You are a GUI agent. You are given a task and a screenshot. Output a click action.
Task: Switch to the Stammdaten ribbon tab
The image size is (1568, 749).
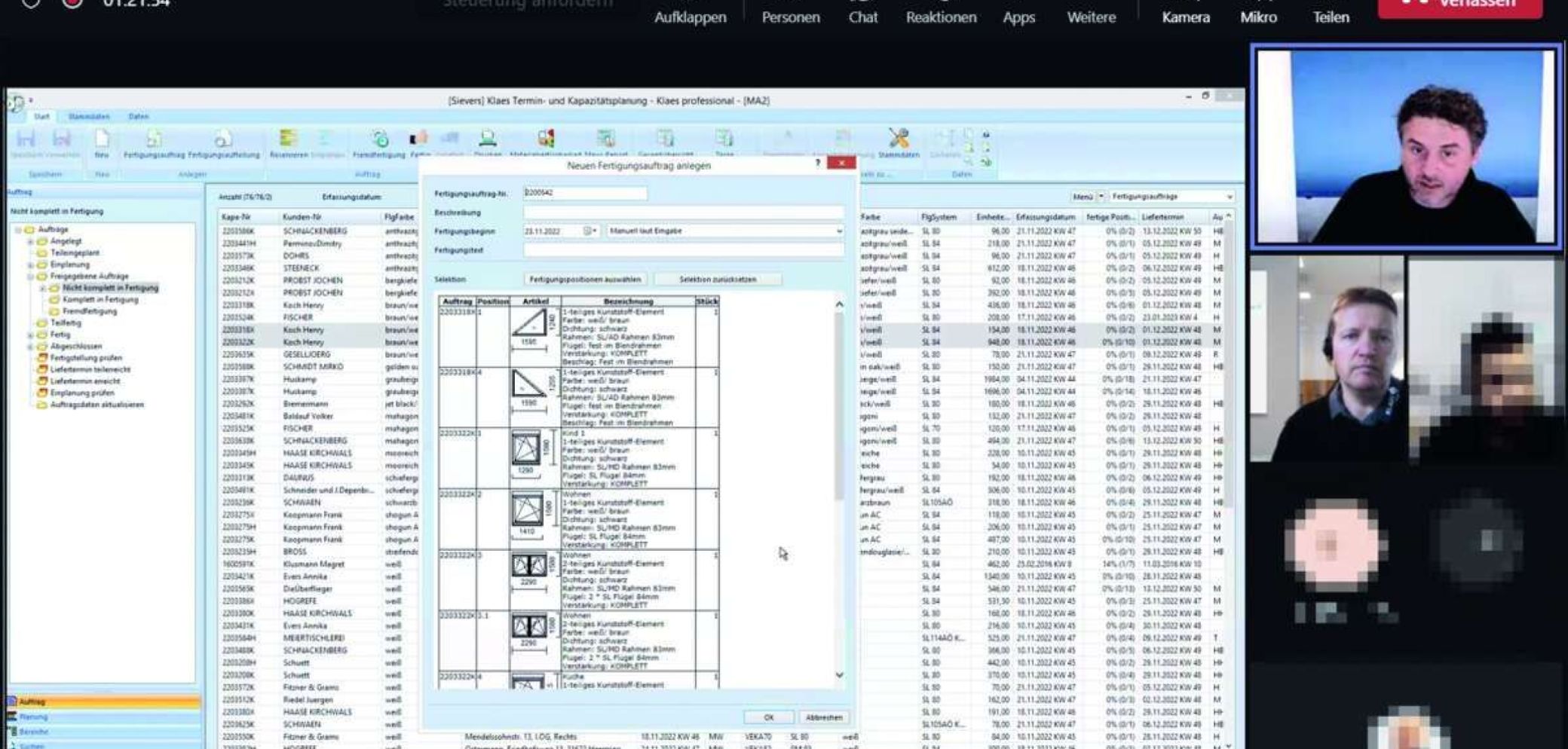coord(89,117)
